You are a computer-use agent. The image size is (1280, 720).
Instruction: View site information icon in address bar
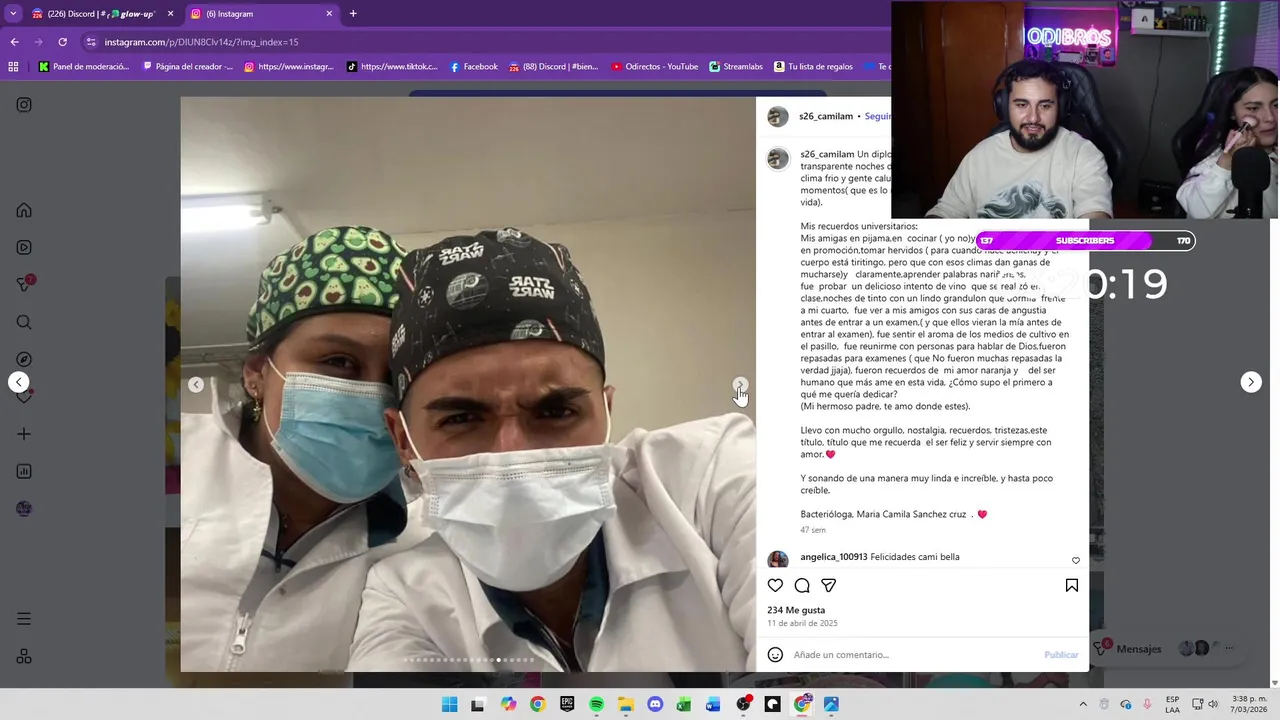click(x=91, y=42)
